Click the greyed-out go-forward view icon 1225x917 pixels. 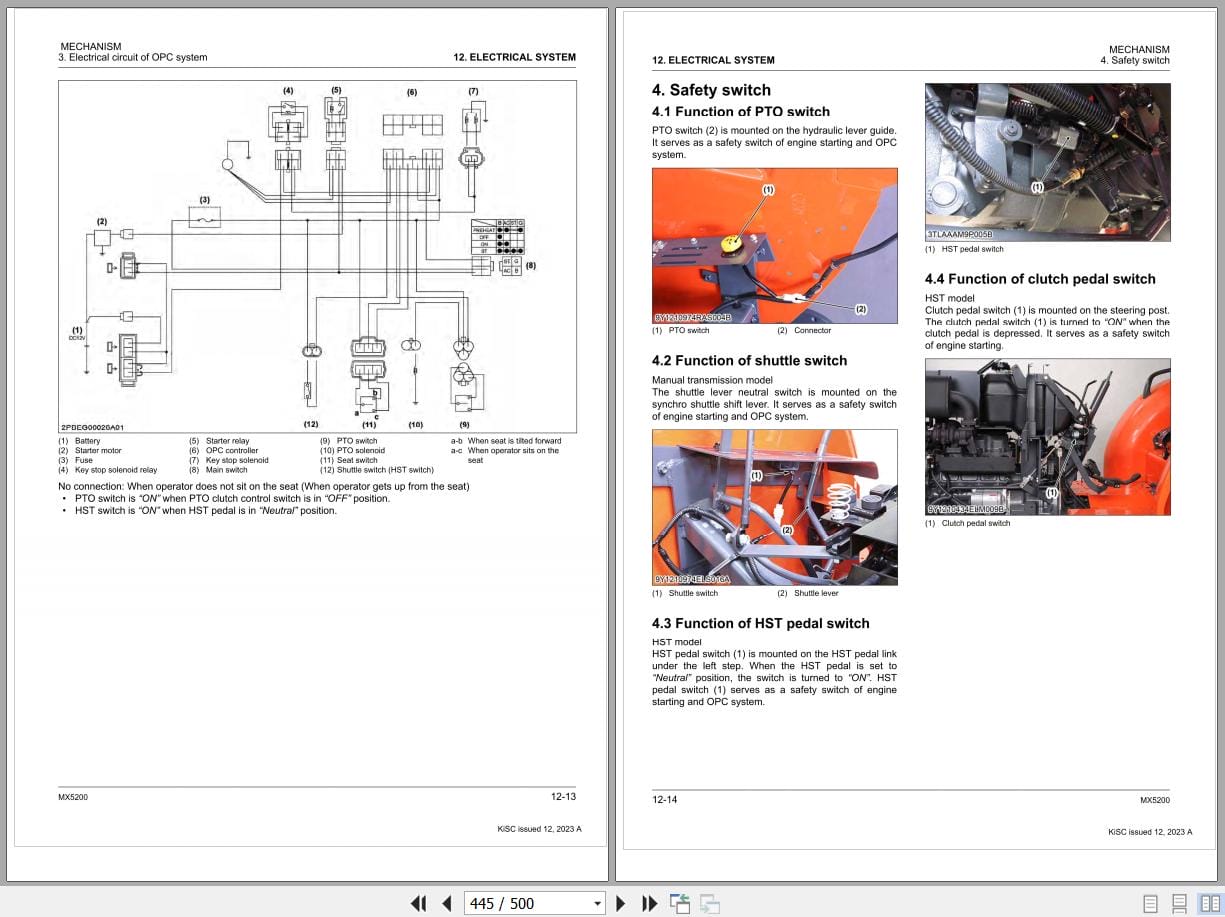(x=709, y=903)
